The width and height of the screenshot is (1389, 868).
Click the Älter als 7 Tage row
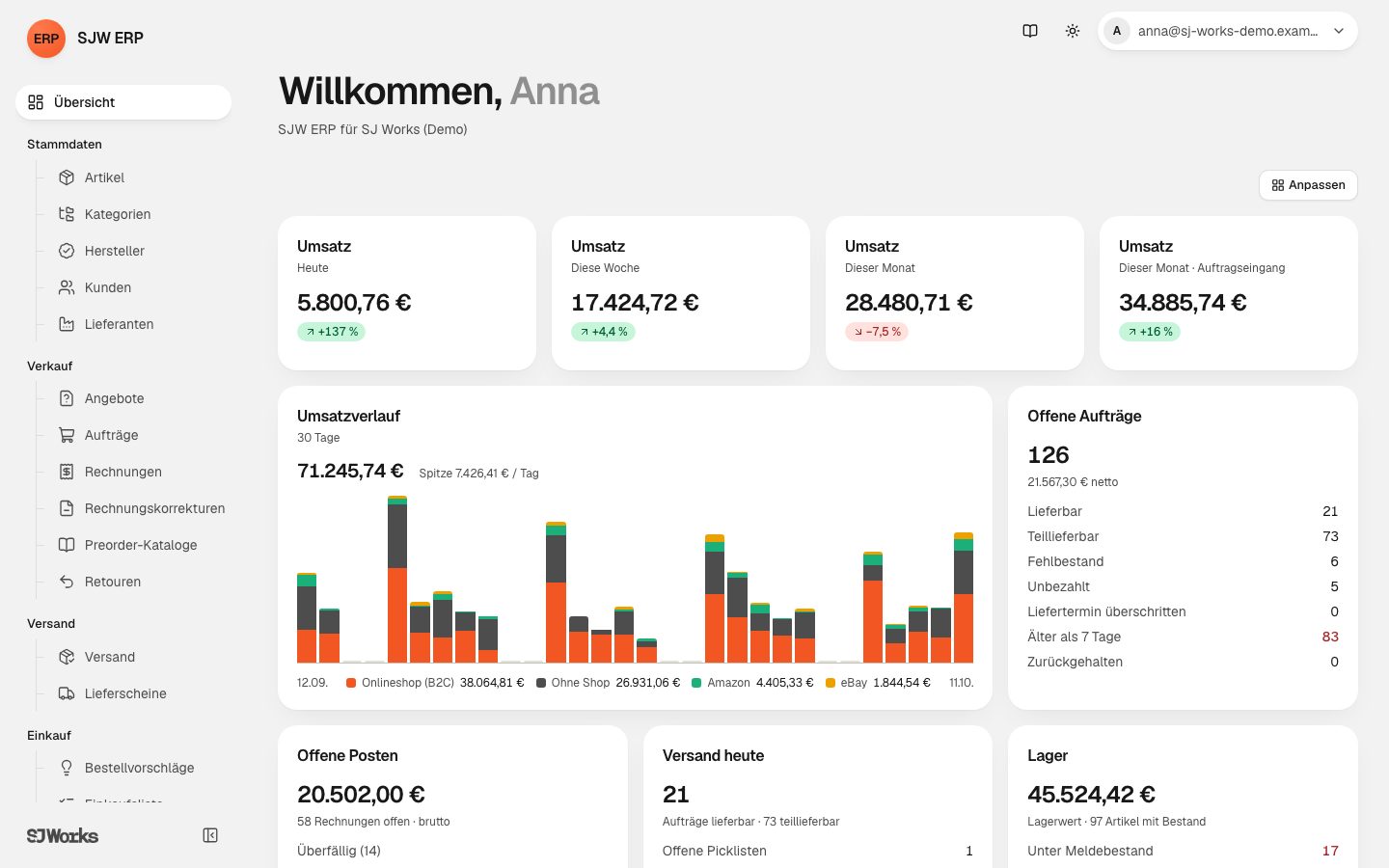pos(1183,637)
